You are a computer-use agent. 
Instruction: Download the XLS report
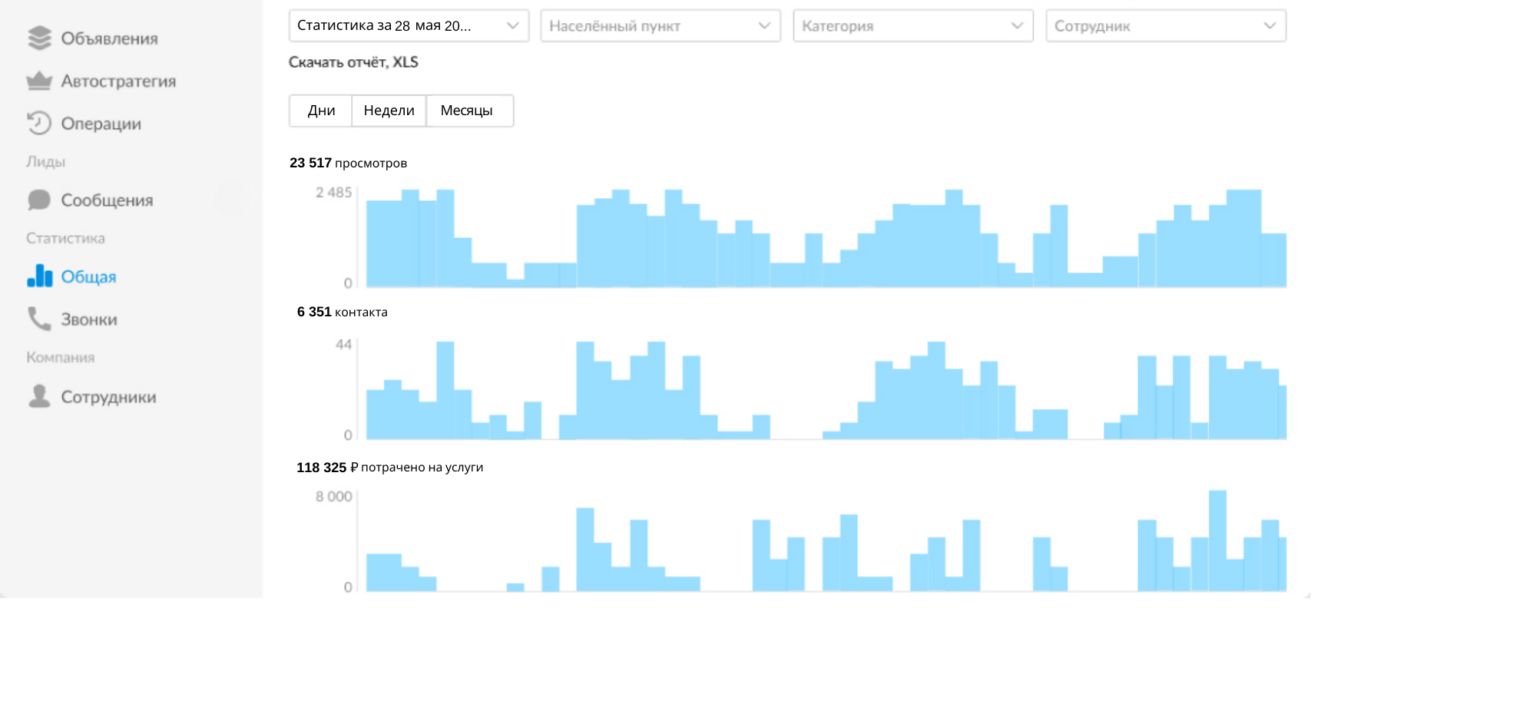pos(354,62)
